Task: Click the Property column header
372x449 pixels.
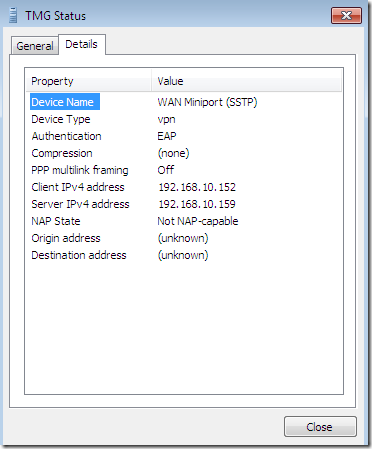Action: click(89, 81)
